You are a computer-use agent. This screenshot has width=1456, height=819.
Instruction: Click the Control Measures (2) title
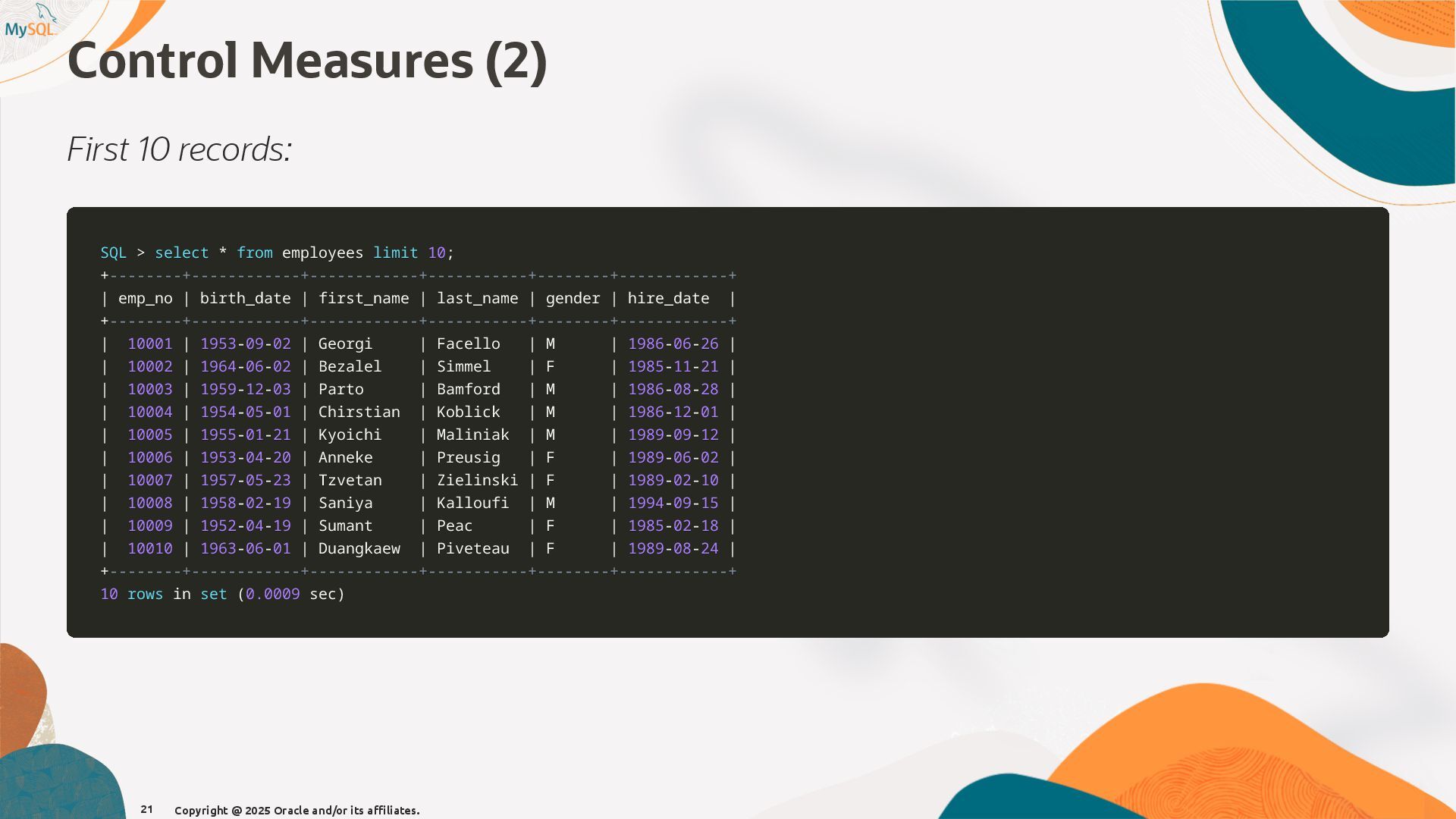coord(307,61)
